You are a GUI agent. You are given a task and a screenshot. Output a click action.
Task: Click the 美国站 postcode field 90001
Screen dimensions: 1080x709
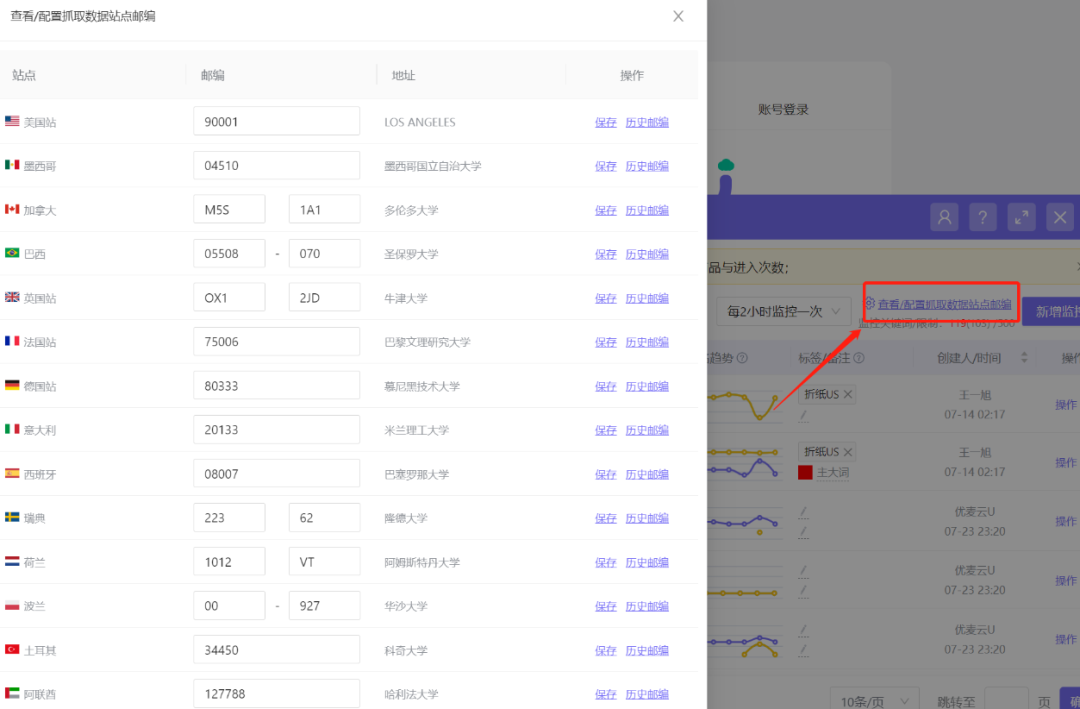277,121
